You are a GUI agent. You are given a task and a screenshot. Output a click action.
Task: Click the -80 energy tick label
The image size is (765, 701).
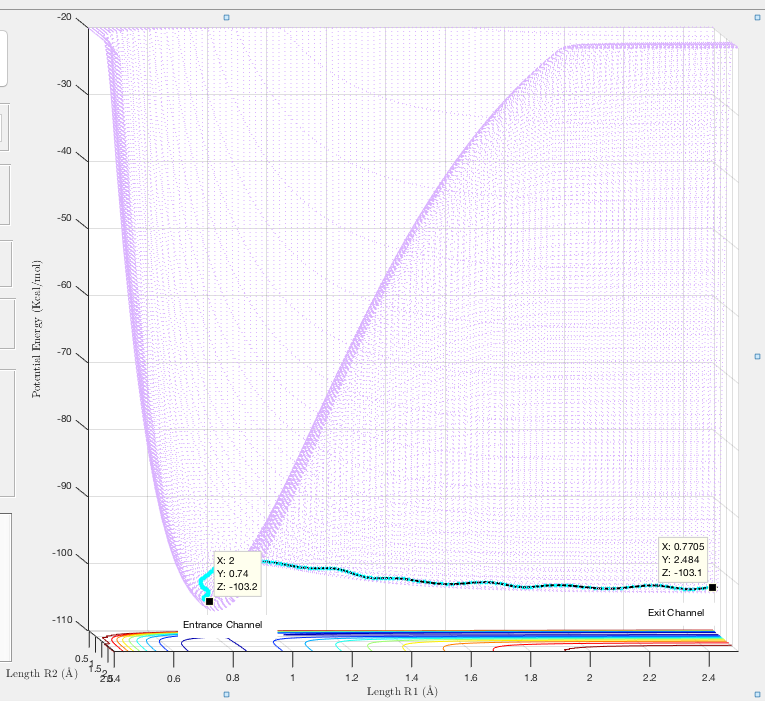click(64, 419)
